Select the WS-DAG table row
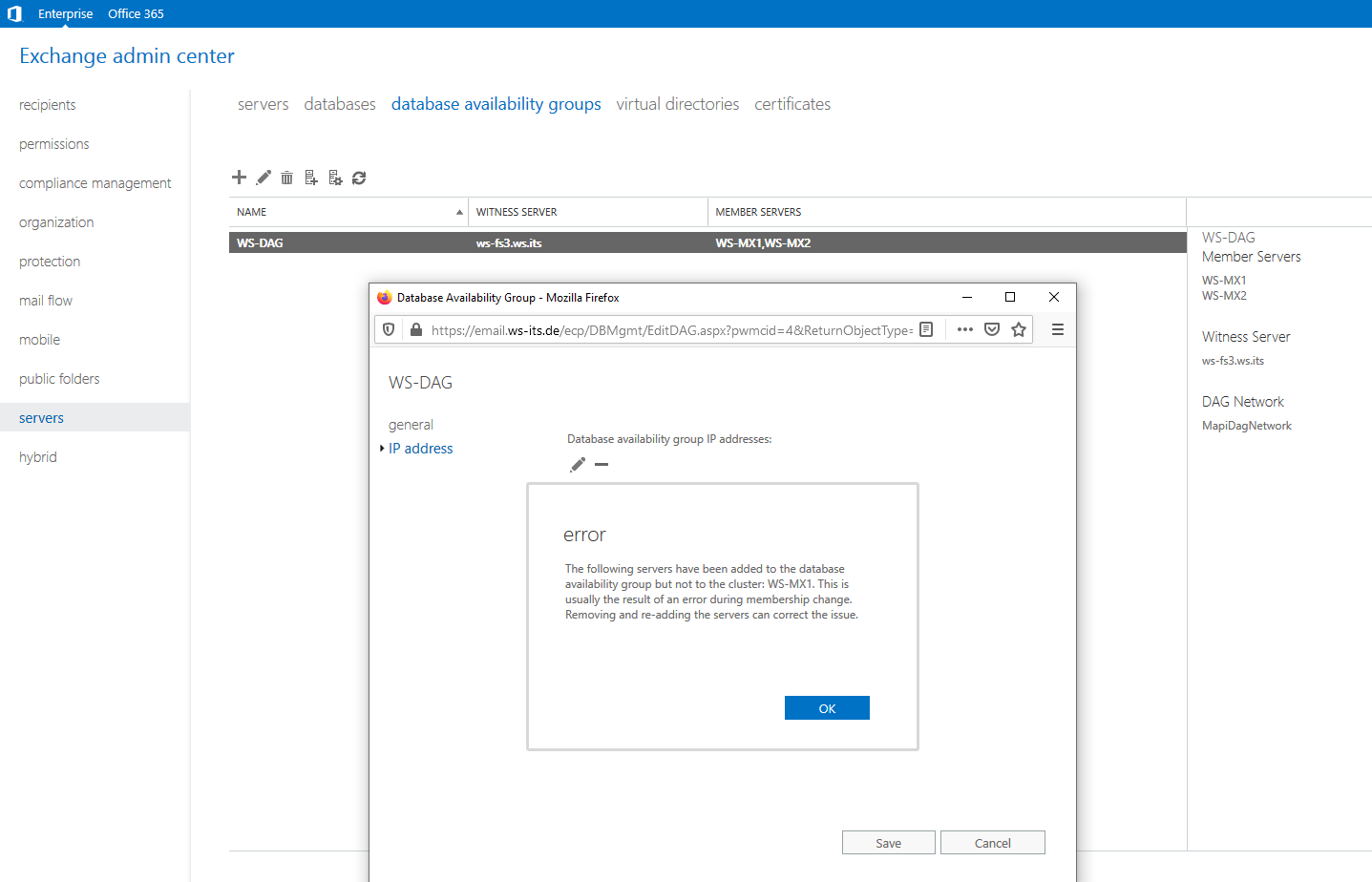Screen dimensions: 1372x882 707,242
